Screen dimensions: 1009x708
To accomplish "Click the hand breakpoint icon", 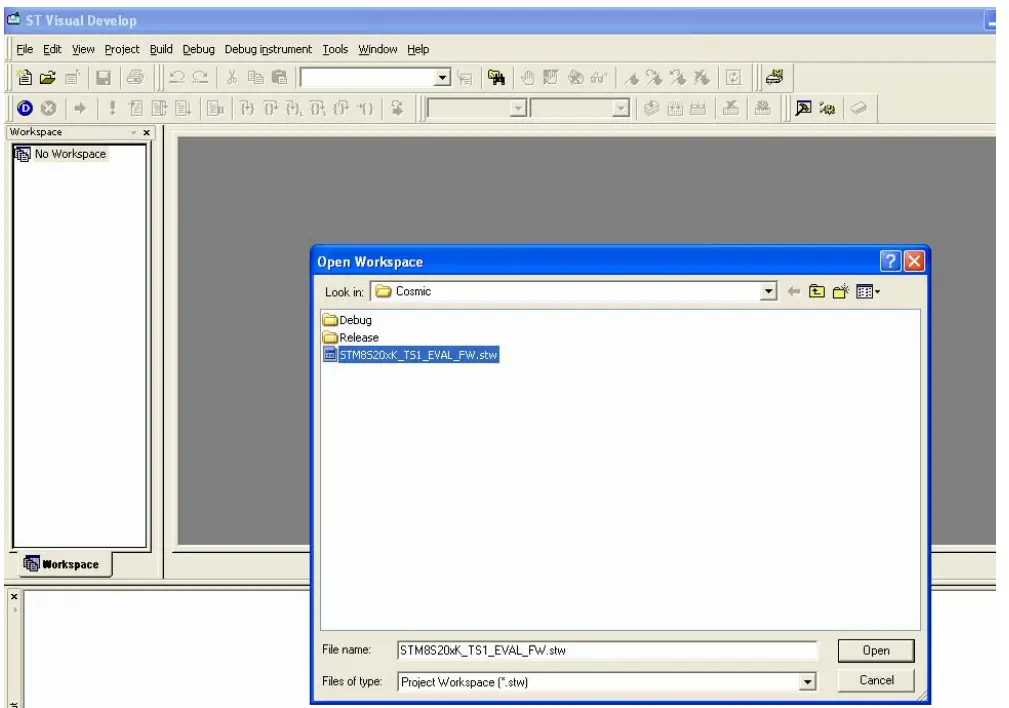I will click(528, 78).
